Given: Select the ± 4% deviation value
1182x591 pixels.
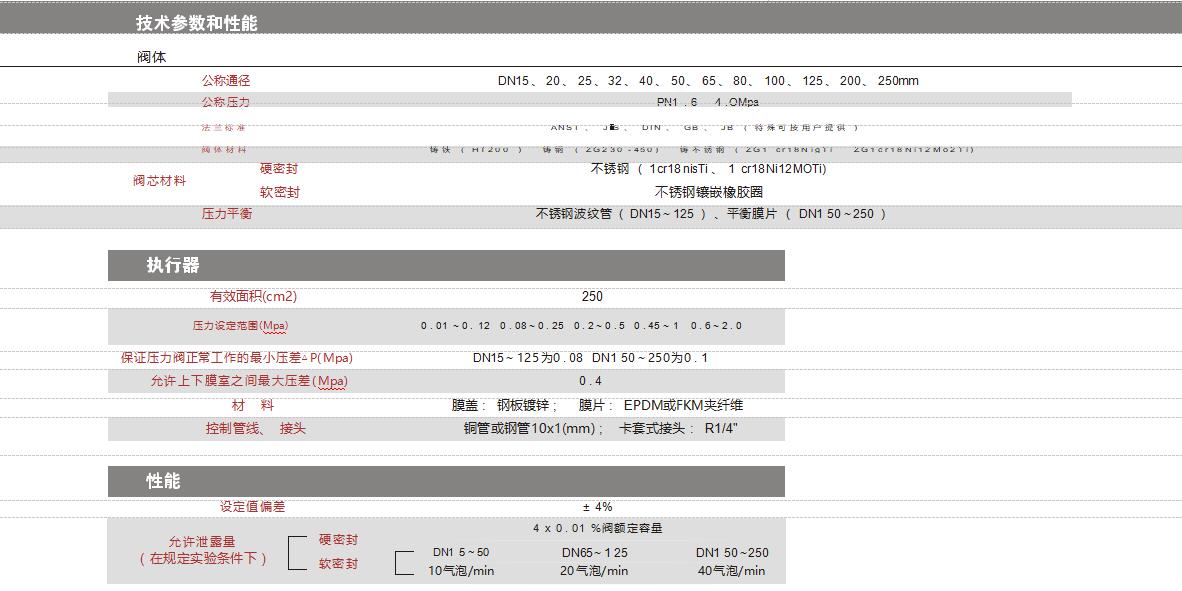Looking at the screenshot, I should (597, 507).
